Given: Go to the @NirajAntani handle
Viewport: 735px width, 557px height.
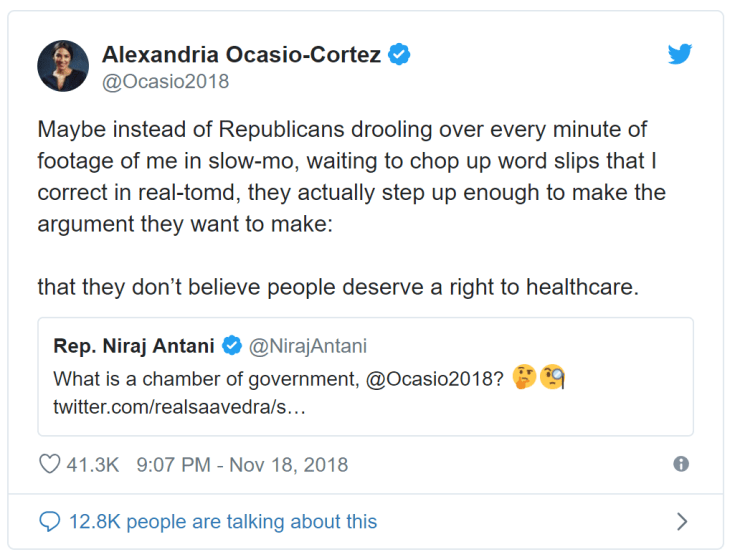Looking at the screenshot, I should (307, 347).
